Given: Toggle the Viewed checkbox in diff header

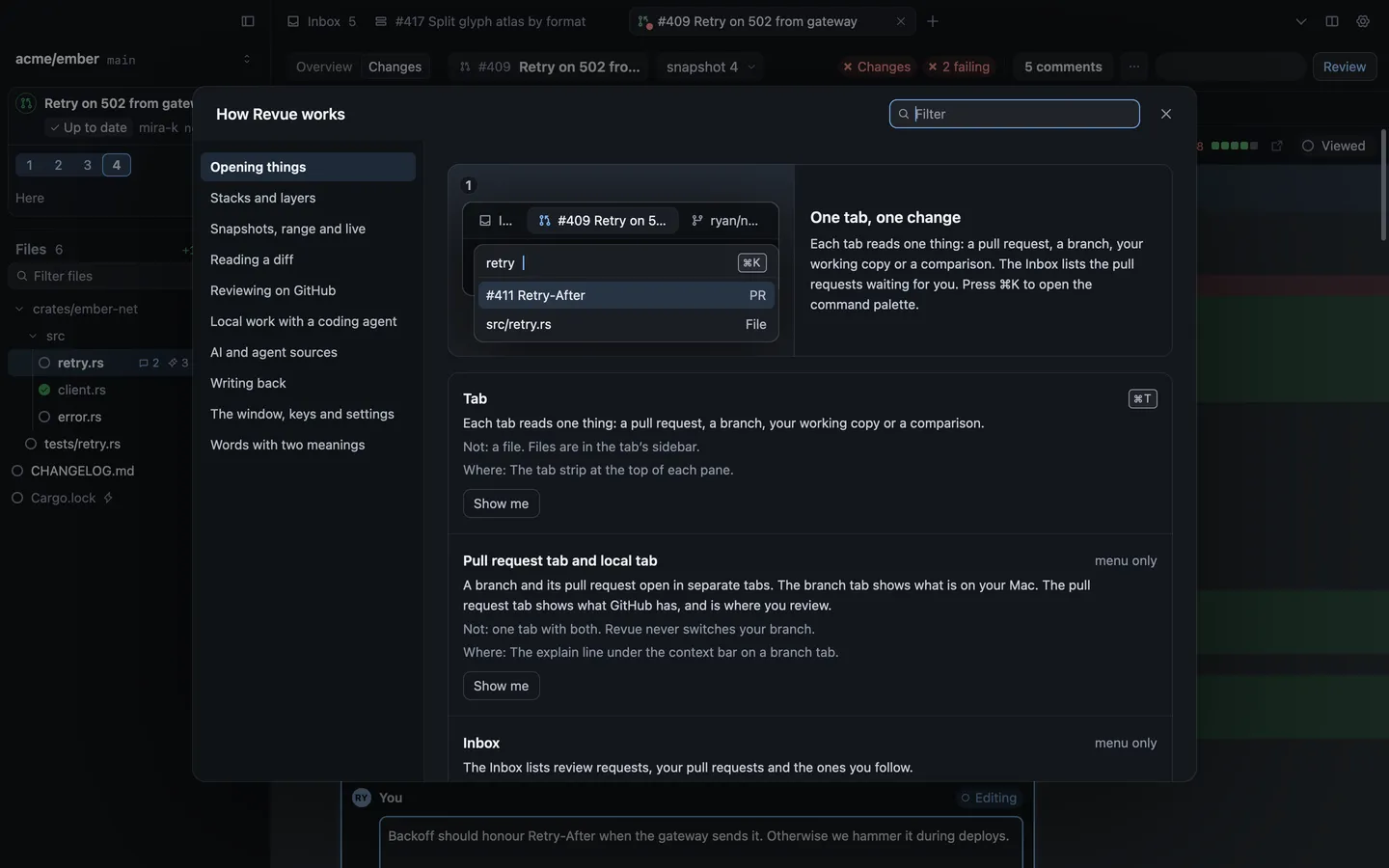Looking at the screenshot, I should pyautogui.click(x=1308, y=146).
